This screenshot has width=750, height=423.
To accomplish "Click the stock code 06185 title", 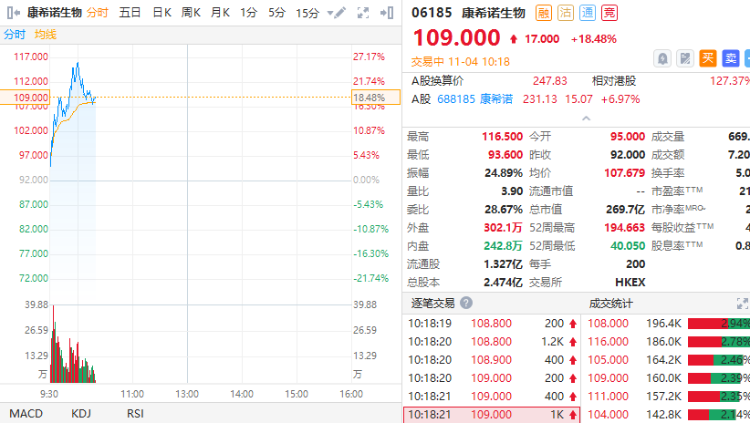I will coord(431,12).
